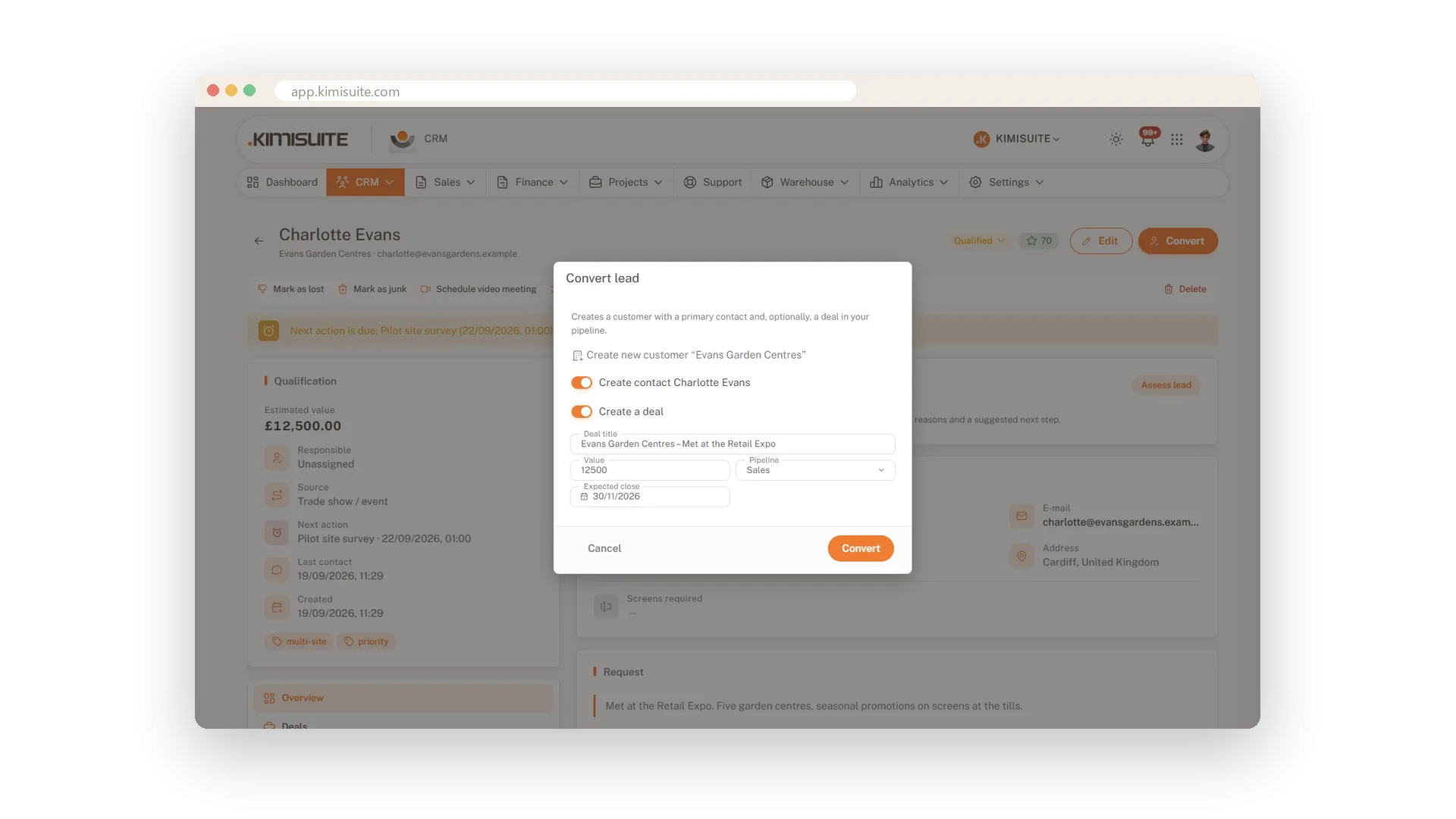The height and width of the screenshot is (819, 1456).
Task: Click the Delete trash action
Action: click(x=1185, y=289)
